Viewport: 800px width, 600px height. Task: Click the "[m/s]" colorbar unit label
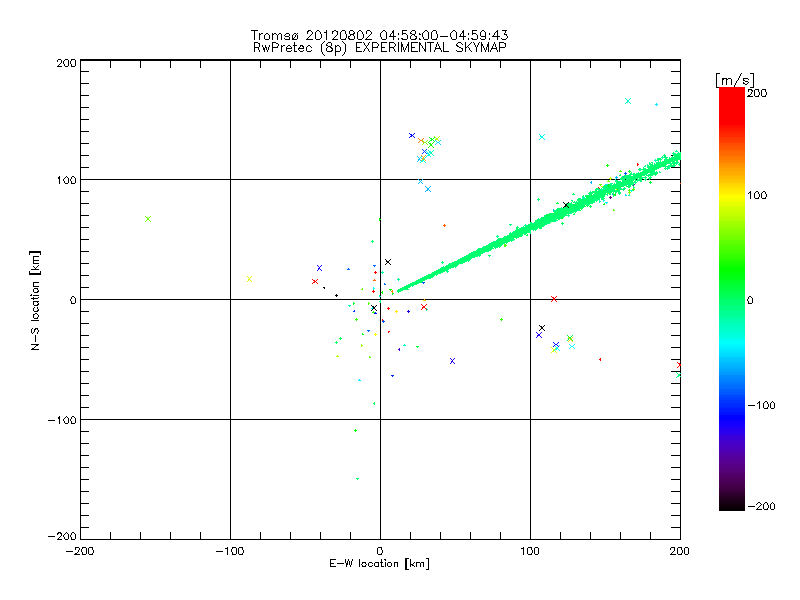tap(735, 80)
